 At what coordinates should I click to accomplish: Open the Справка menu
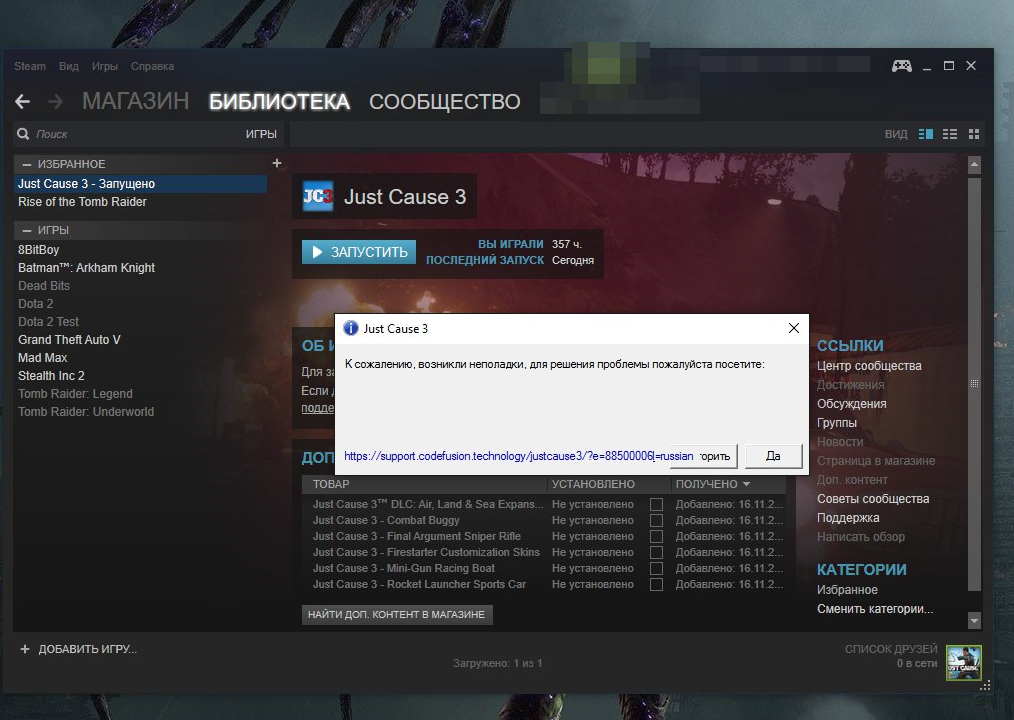coord(152,66)
